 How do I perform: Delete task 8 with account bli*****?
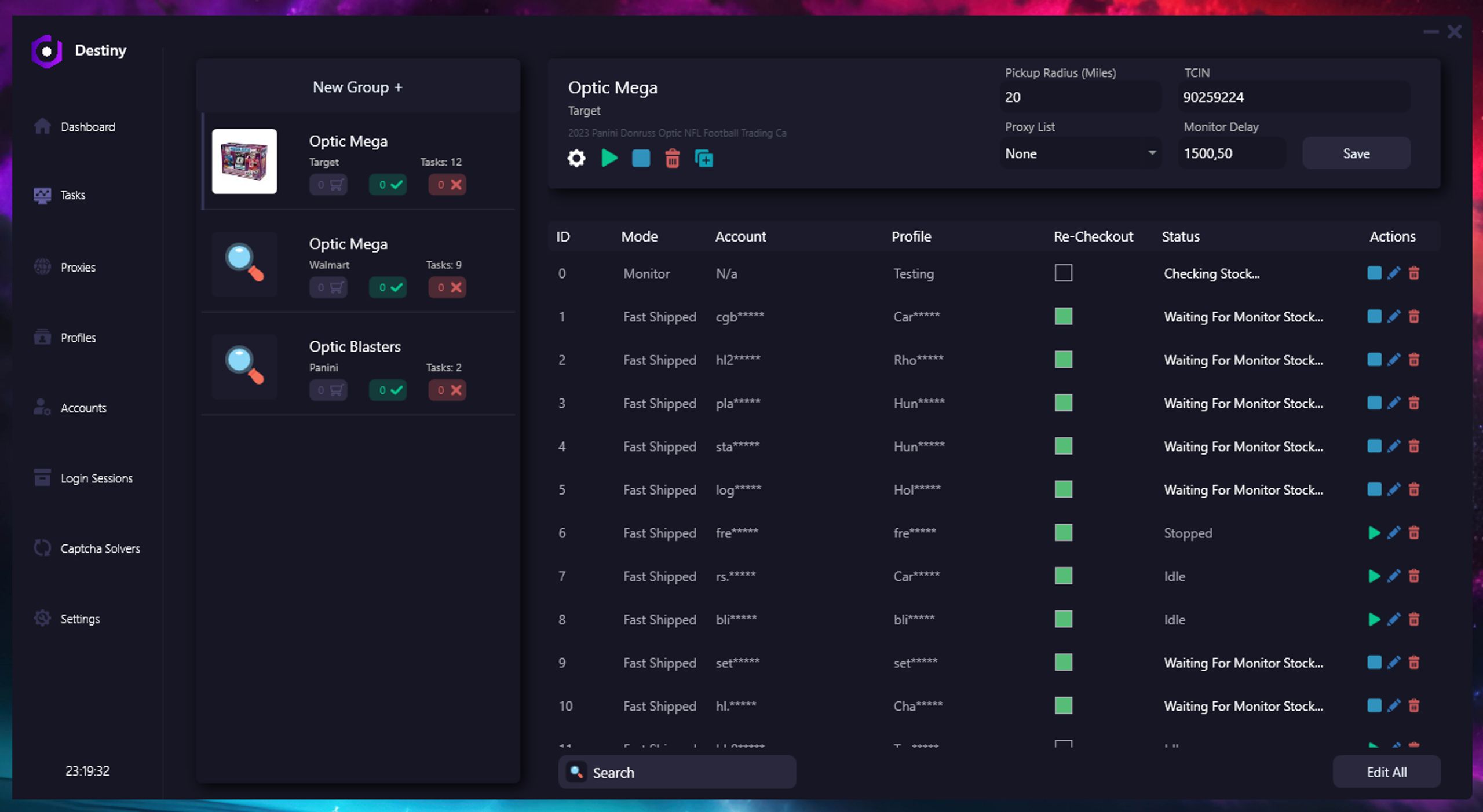[x=1414, y=619]
